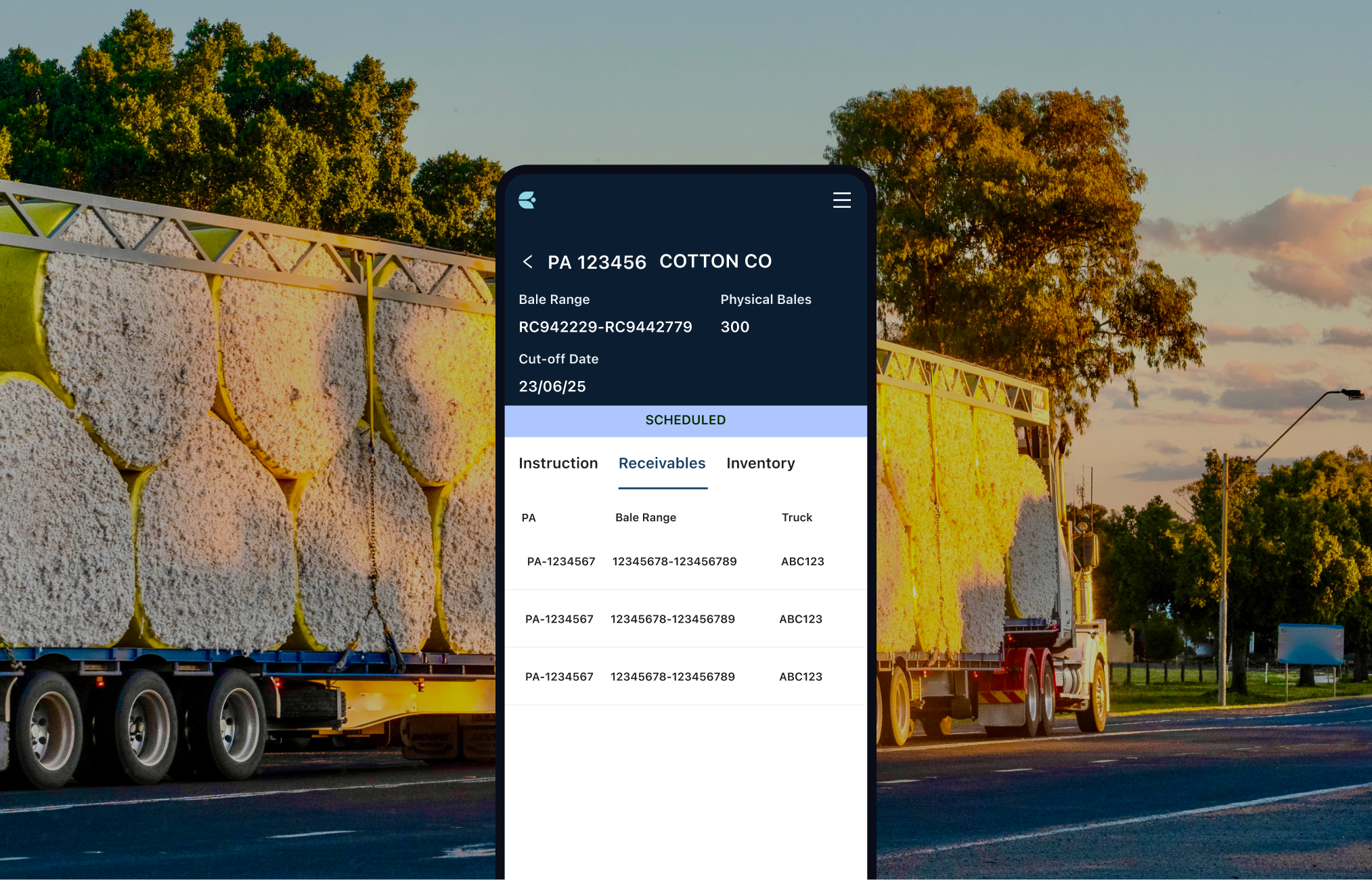Click the Cut-off Date label
The image size is (1372, 880).
point(558,359)
